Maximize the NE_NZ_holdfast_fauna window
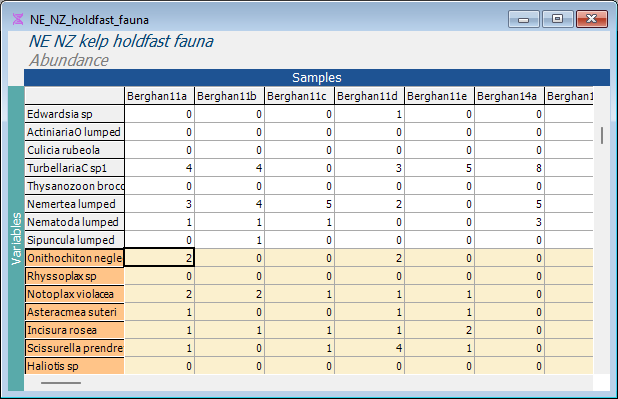 pos(558,19)
